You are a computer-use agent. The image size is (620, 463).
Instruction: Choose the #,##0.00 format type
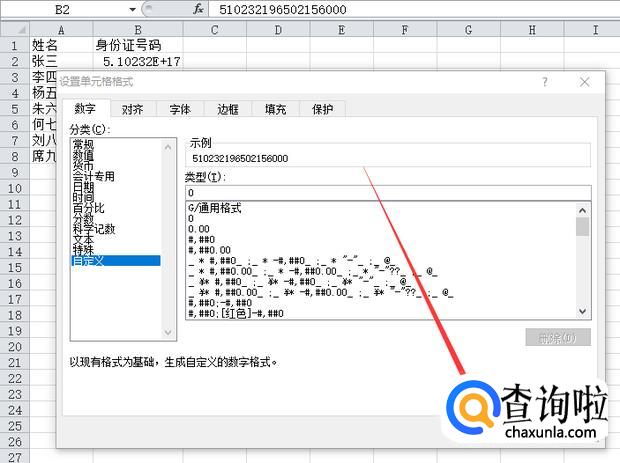(x=209, y=250)
